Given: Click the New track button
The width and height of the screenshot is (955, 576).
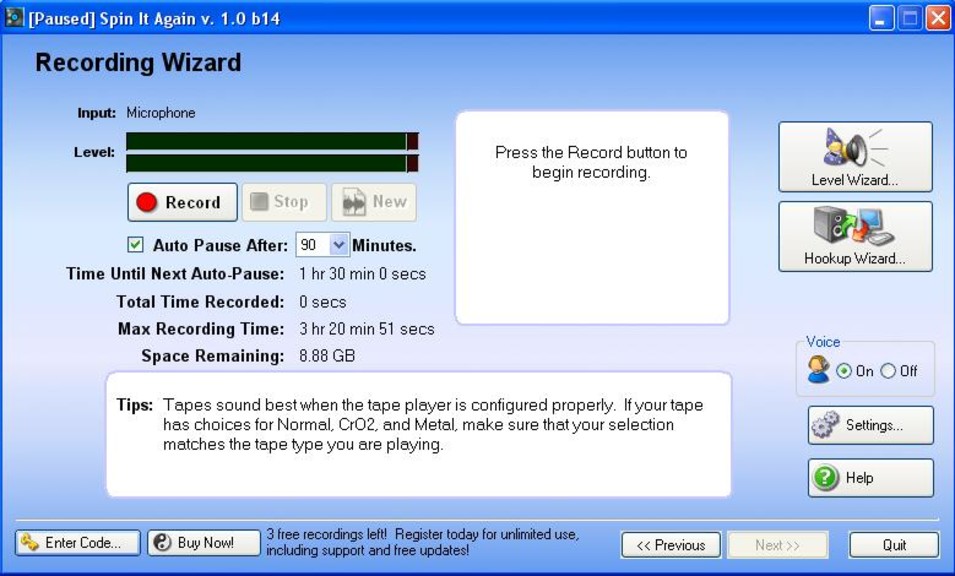Looking at the screenshot, I should click(374, 202).
